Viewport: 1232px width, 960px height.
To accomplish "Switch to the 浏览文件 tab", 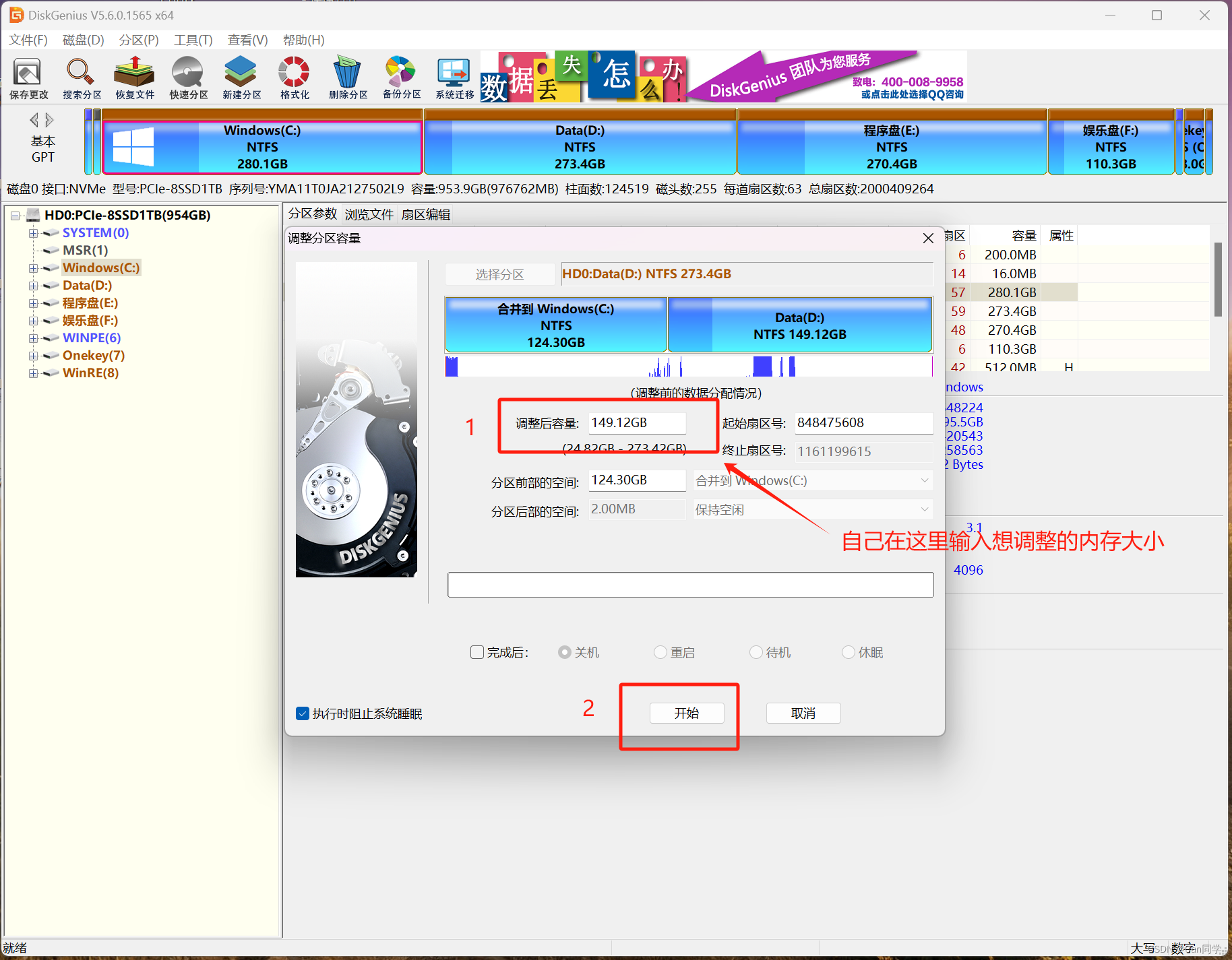I will [x=369, y=214].
